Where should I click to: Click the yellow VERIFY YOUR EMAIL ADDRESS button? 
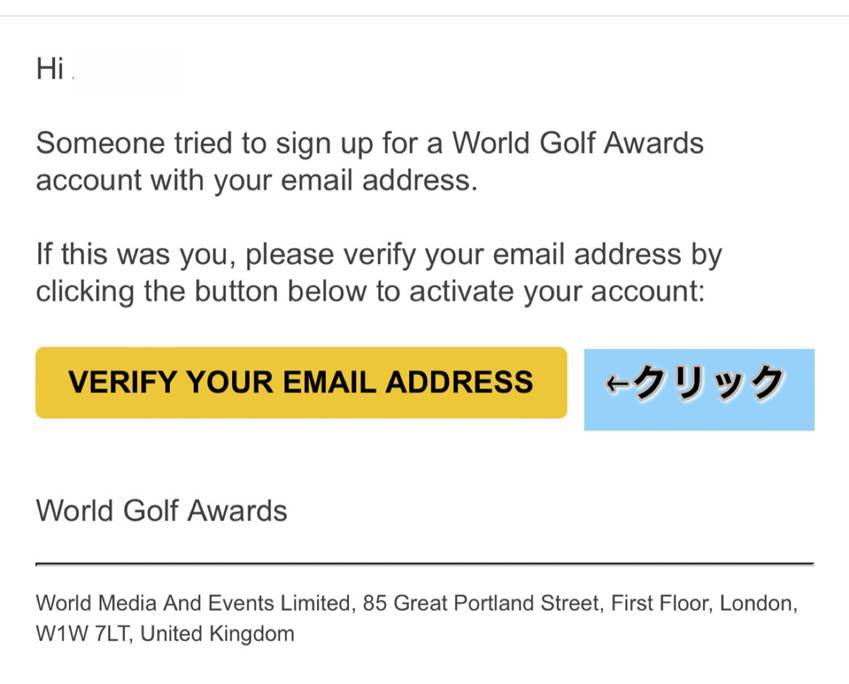301,382
